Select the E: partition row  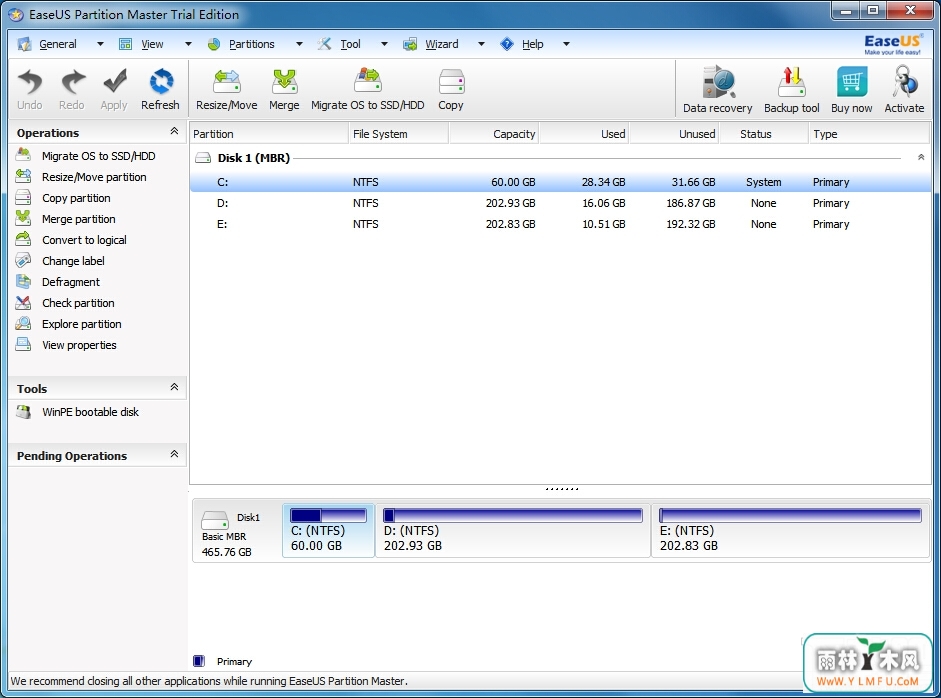(x=560, y=224)
